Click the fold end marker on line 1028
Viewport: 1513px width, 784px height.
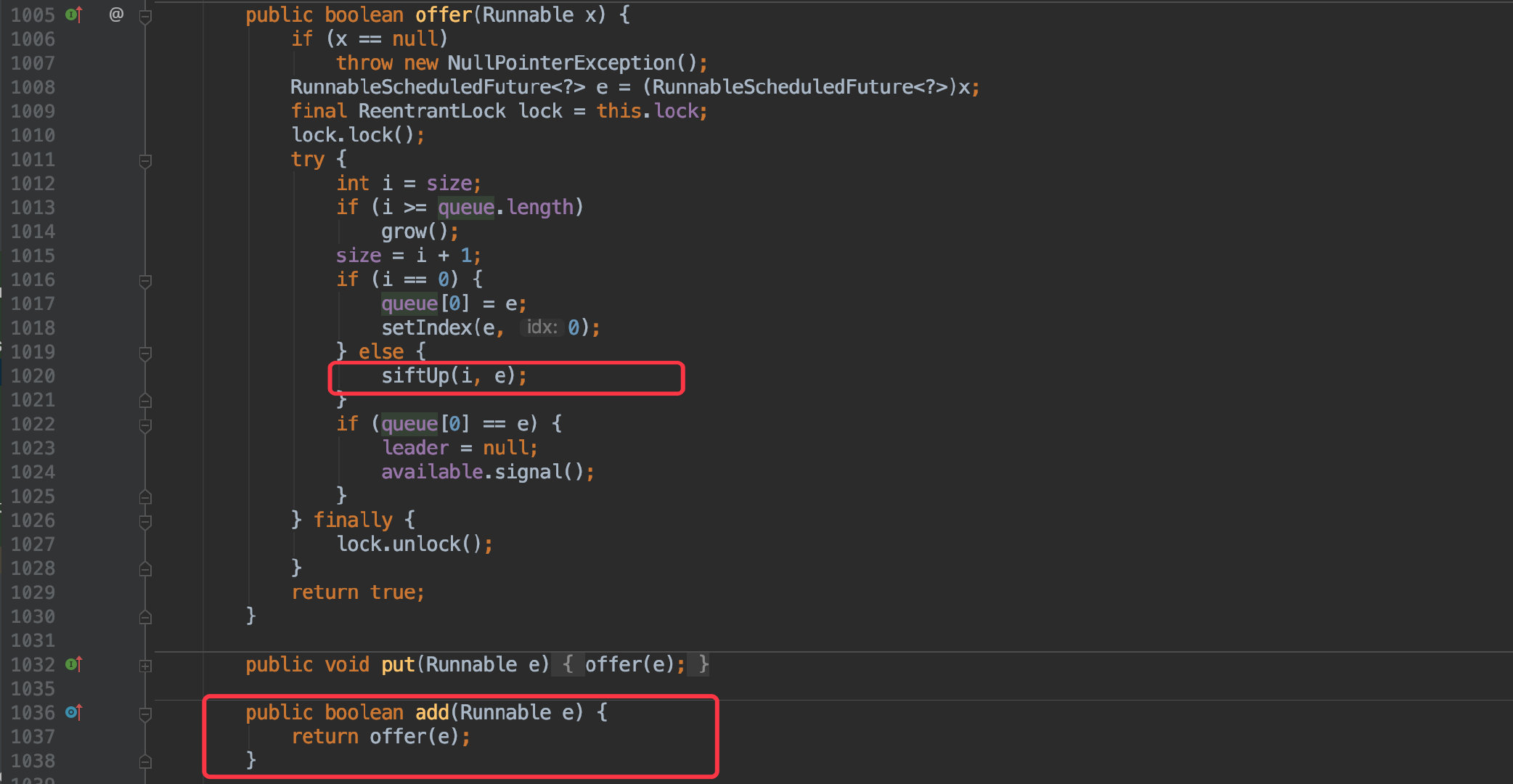coord(145,568)
